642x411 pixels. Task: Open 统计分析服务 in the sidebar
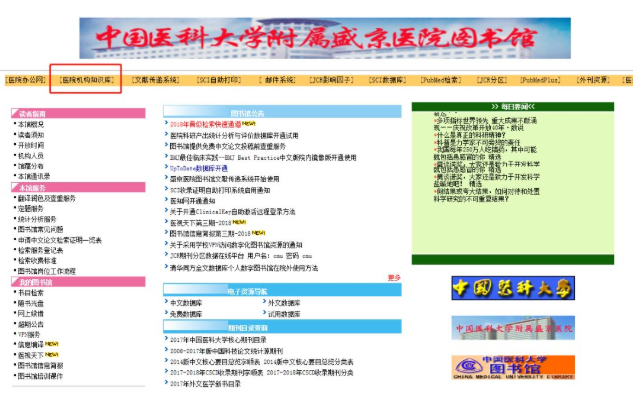pos(37,219)
